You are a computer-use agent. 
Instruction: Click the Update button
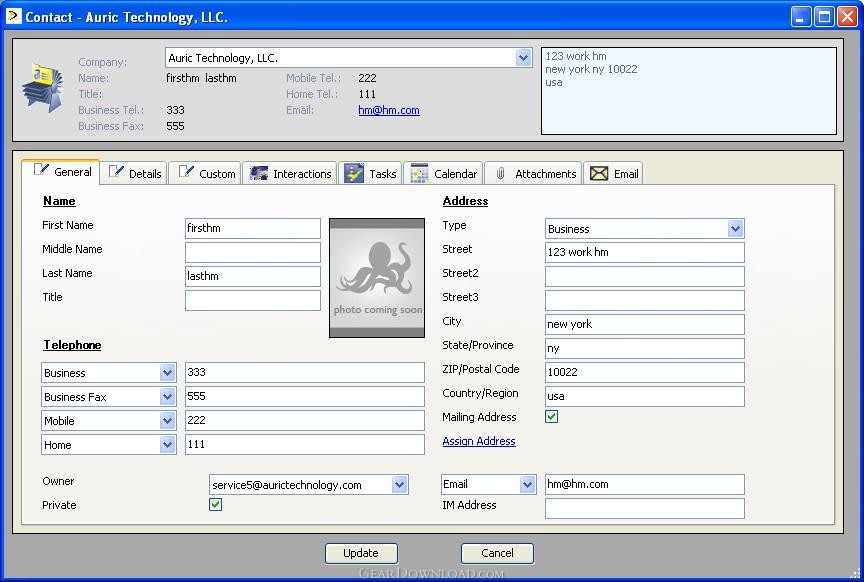[361, 553]
